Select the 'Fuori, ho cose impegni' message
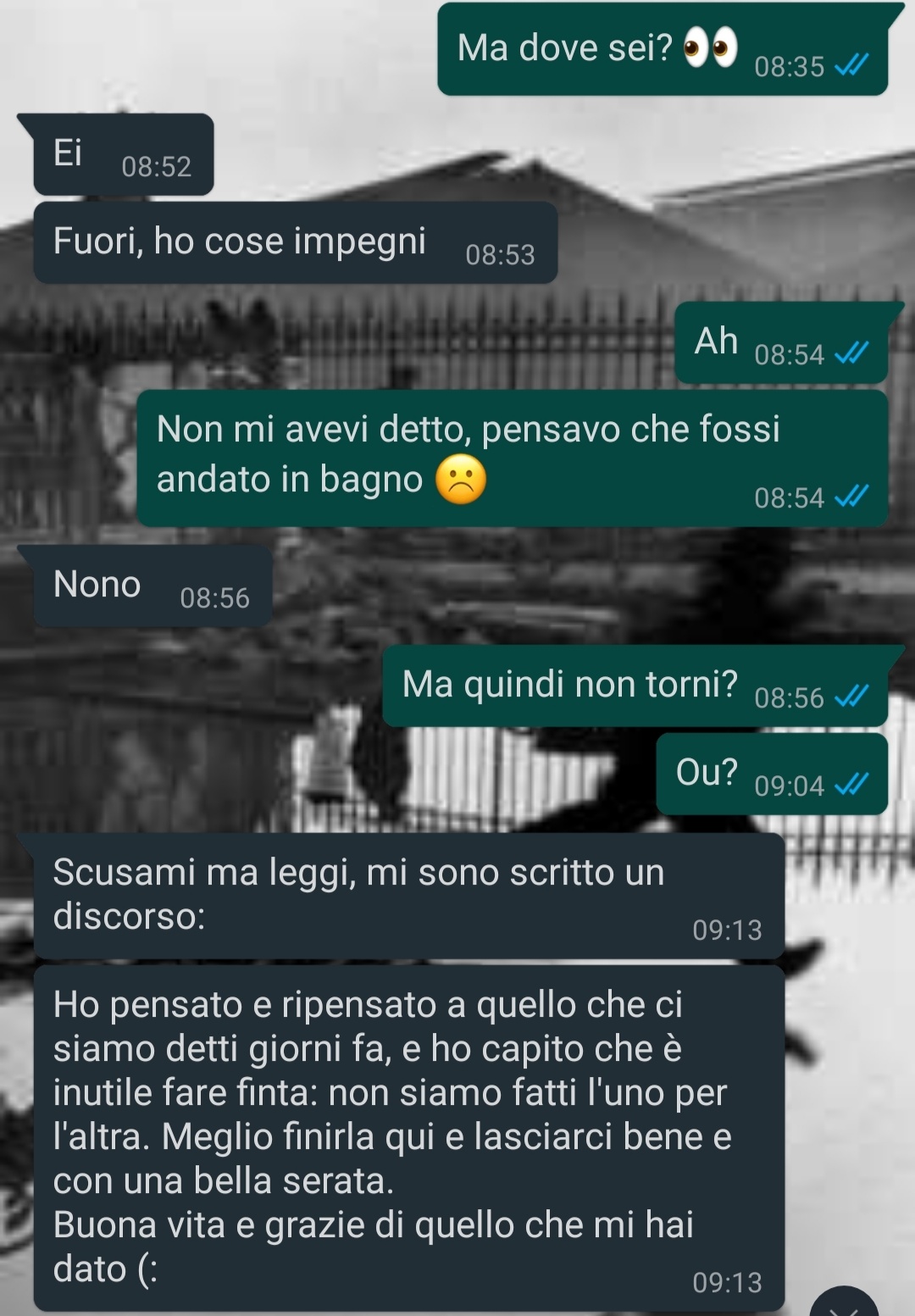Screen dimensions: 915x1316 click(296, 242)
